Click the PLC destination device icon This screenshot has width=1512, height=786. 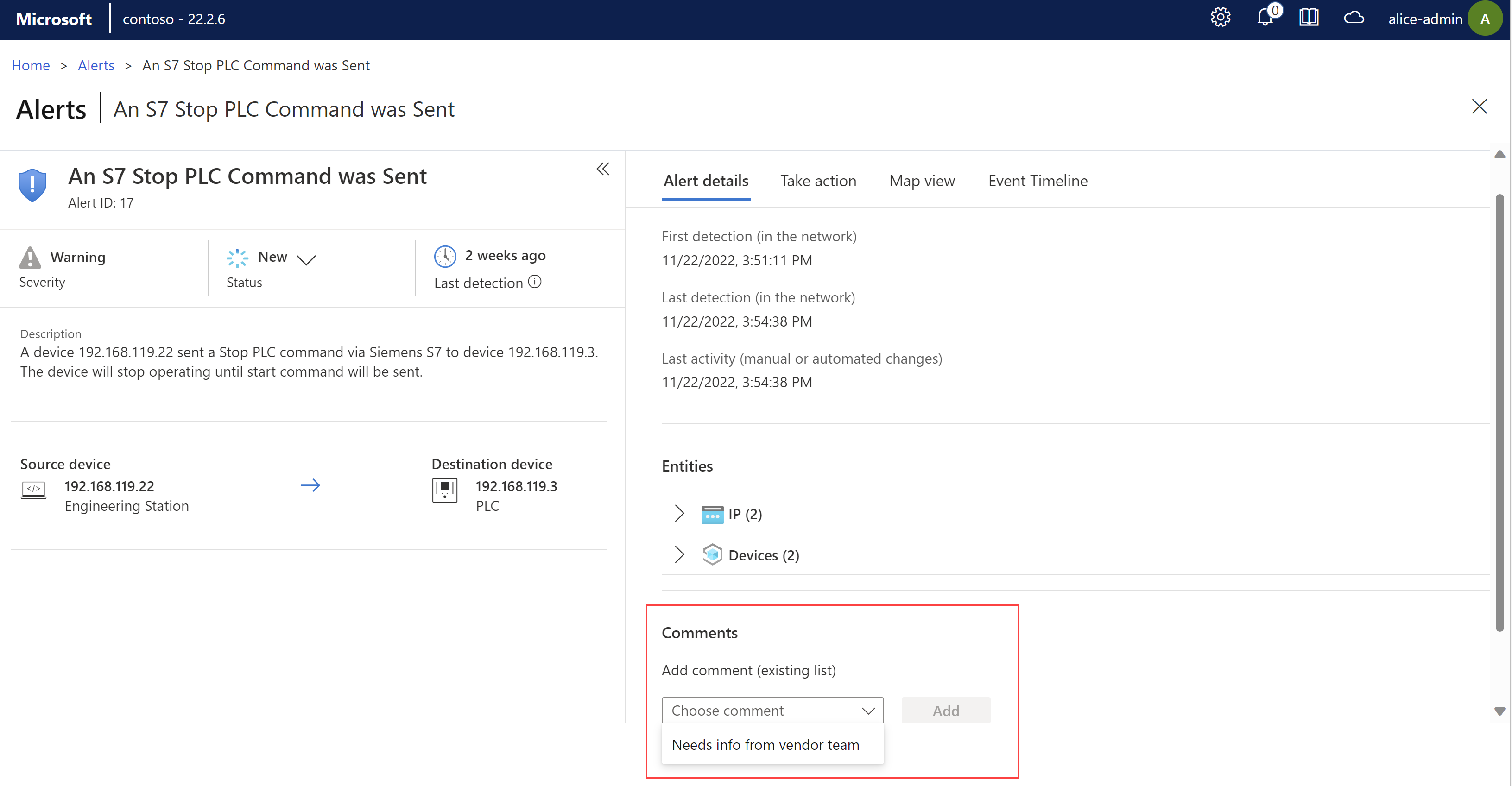click(445, 490)
